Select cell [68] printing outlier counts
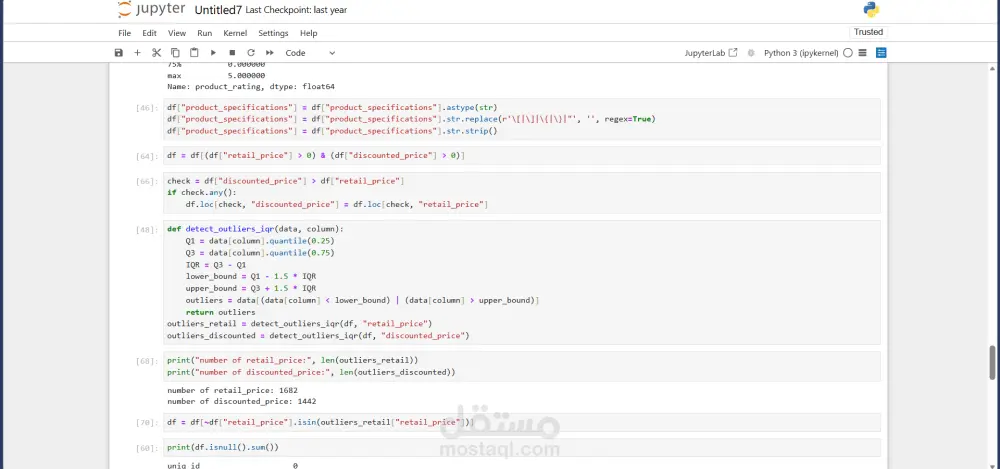1000x469 pixels. [x=522, y=366]
